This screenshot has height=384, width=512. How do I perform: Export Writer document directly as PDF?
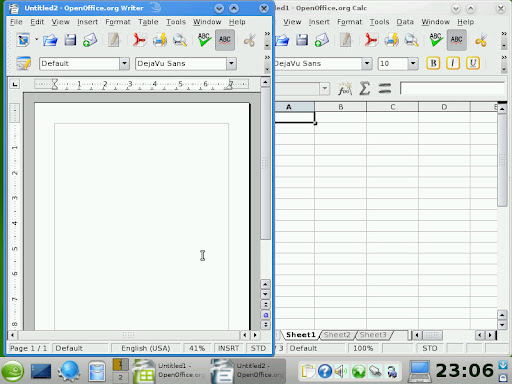(x=139, y=40)
